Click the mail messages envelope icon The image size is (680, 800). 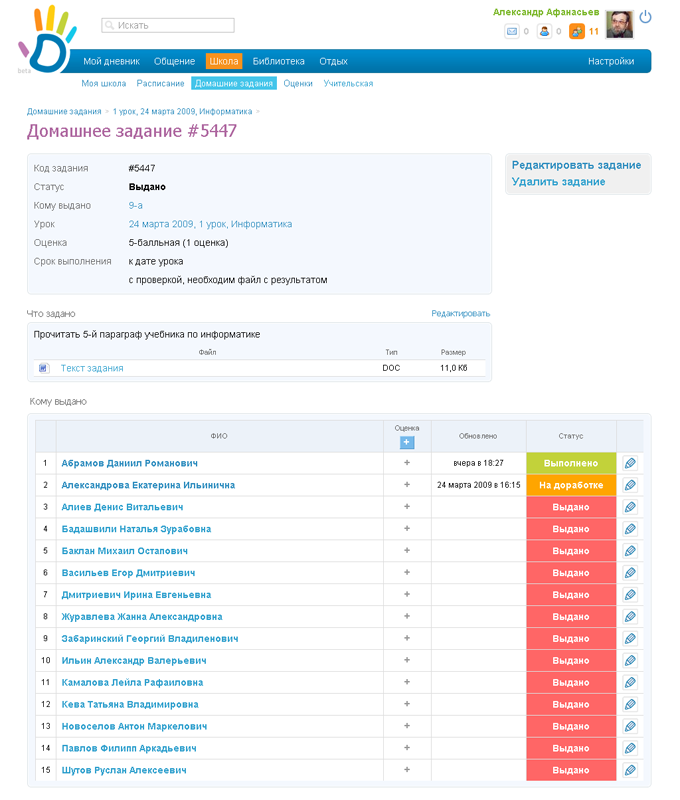pos(512,32)
